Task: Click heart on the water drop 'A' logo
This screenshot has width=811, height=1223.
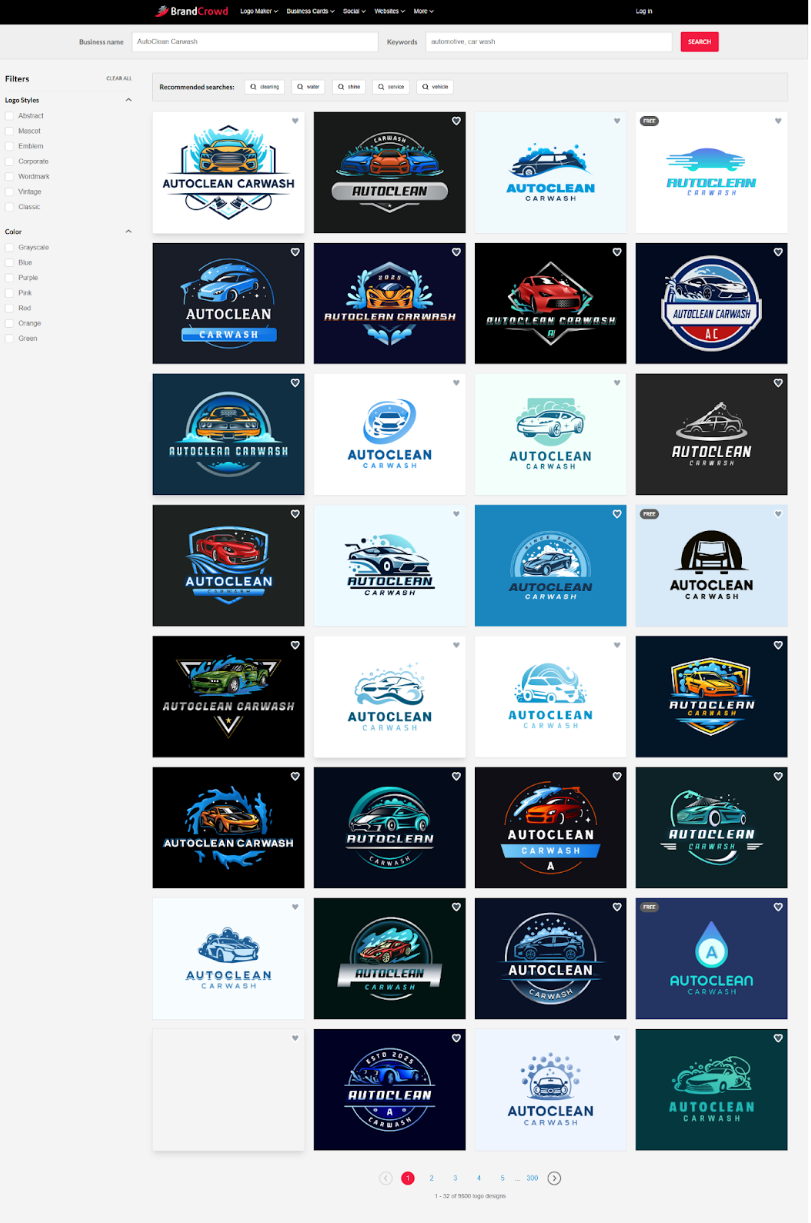Action: click(778, 907)
